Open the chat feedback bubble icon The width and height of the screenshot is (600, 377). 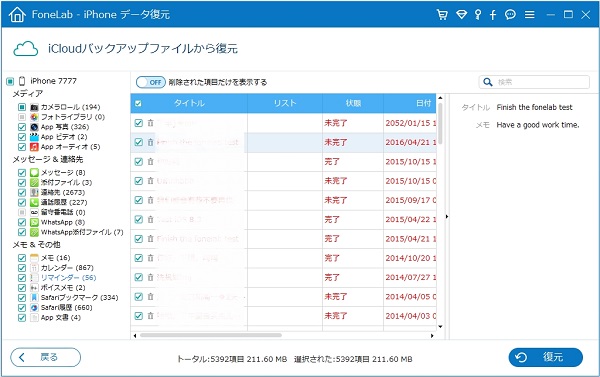(510, 15)
